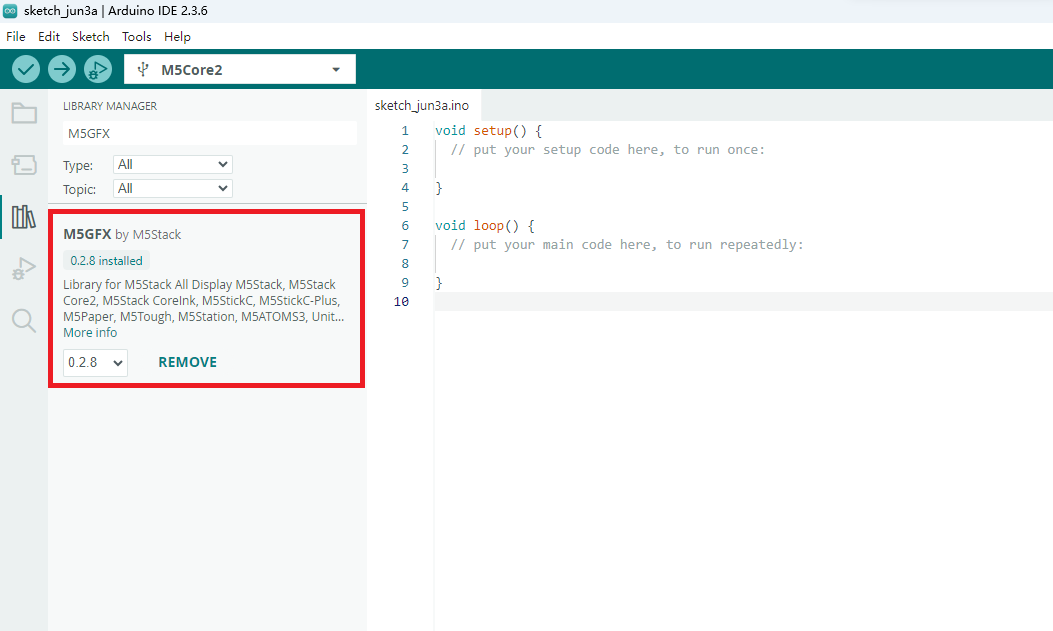Open the Help menu
Screen dimensions: 1053x631
[x=177, y=37]
